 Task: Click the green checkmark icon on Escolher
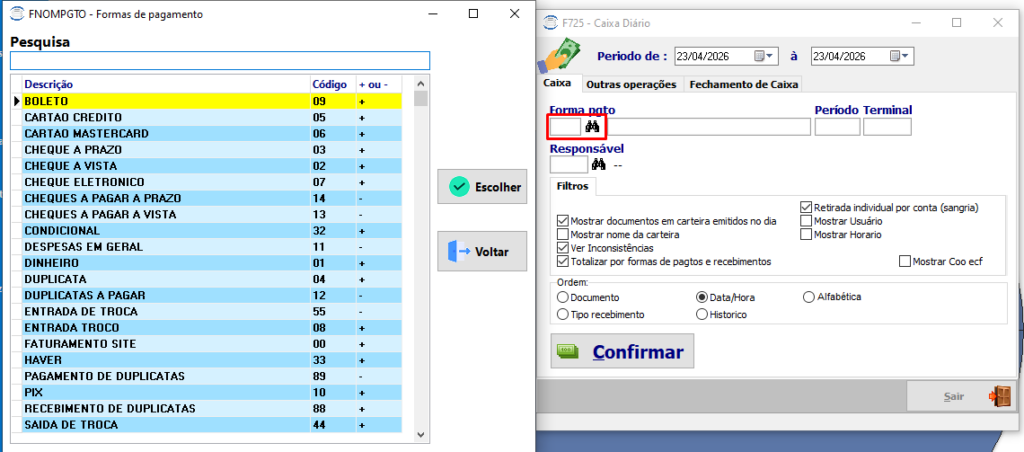459,187
